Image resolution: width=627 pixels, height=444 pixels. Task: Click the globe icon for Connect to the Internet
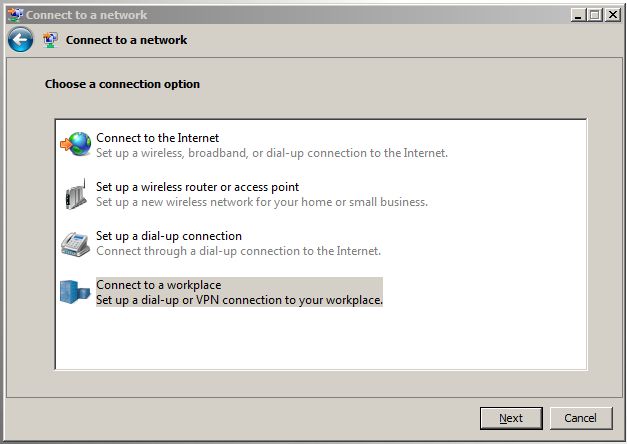click(76, 144)
